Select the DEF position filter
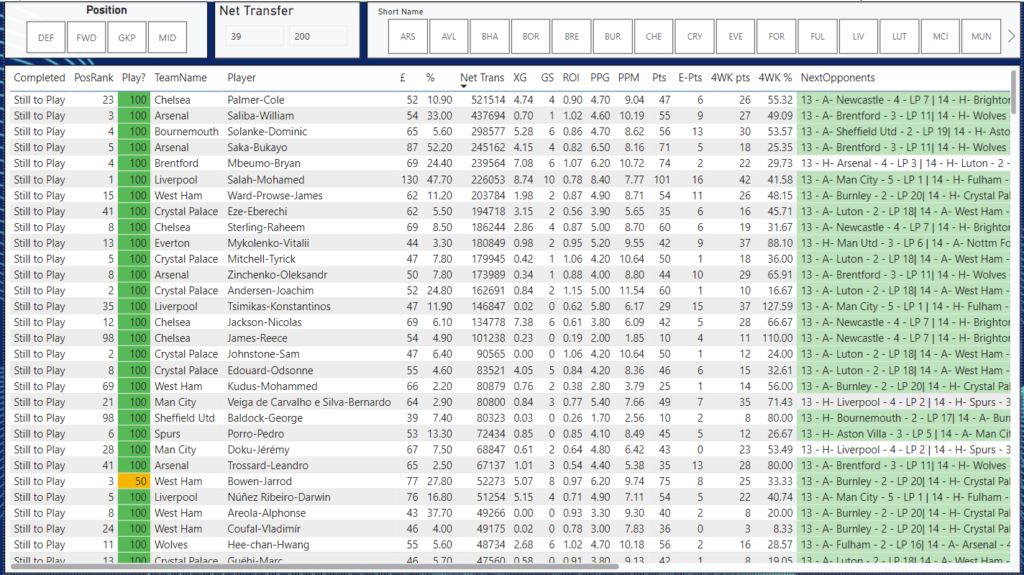The height and width of the screenshot is (575, 1024). pyautogui.click(x=46, y=37)
